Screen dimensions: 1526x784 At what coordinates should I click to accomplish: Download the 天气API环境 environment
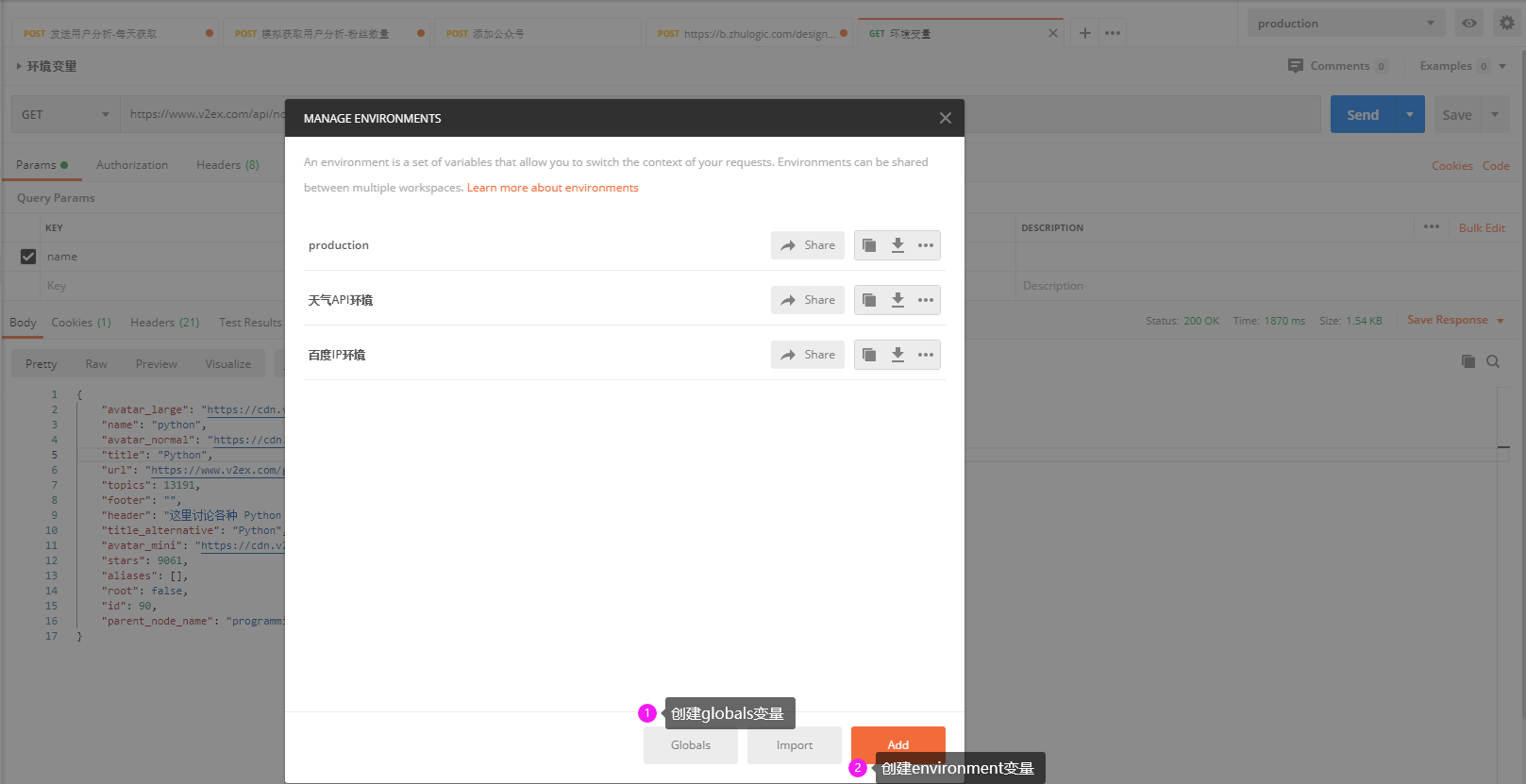pyautogui.click(x=897, y=300)
